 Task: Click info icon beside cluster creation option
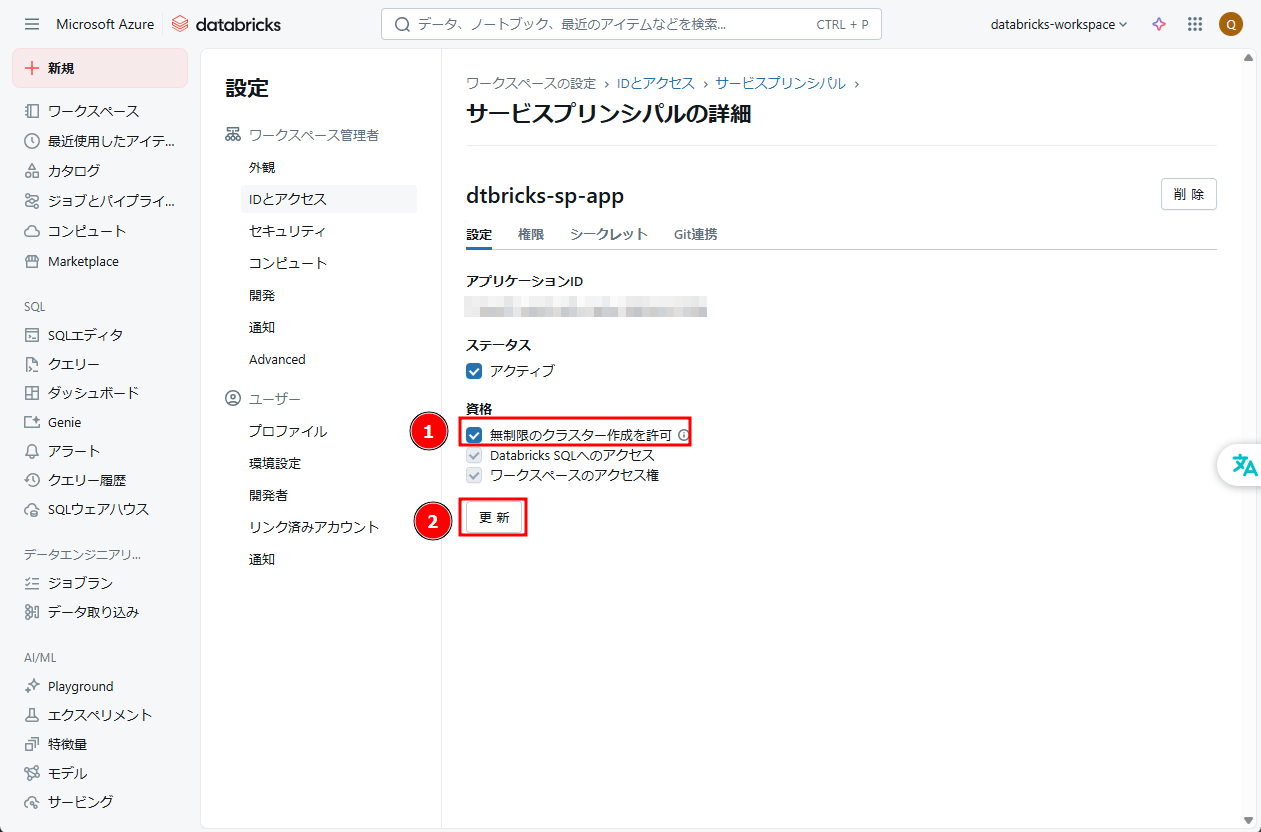click(684, 435)
